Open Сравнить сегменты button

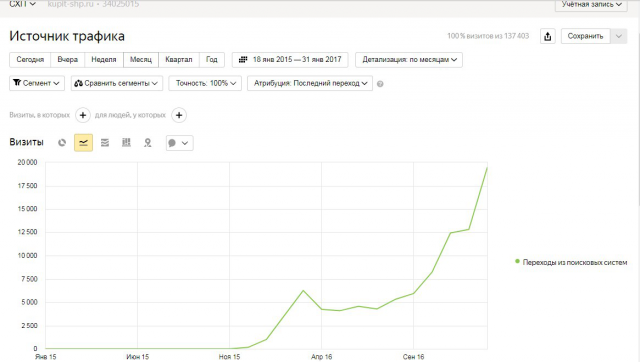117,83
